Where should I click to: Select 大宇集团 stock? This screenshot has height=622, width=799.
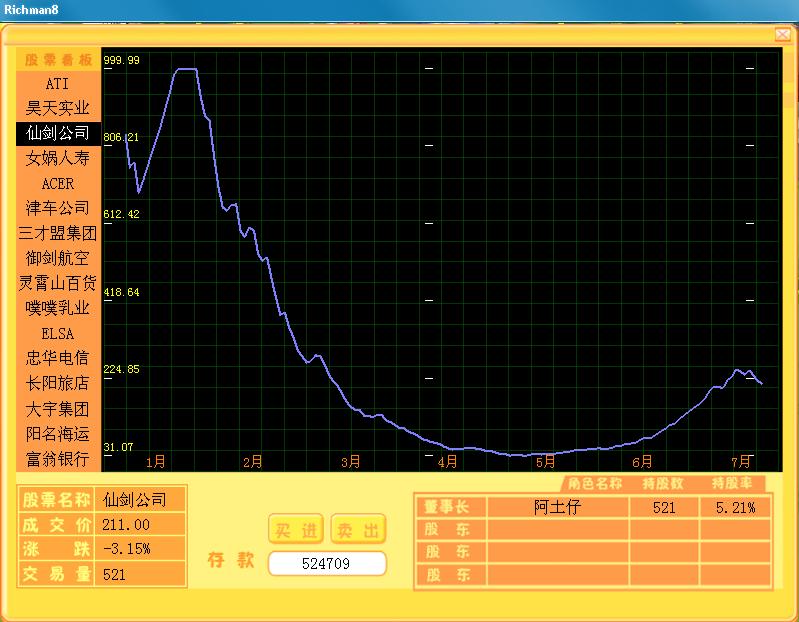[58, 409]
